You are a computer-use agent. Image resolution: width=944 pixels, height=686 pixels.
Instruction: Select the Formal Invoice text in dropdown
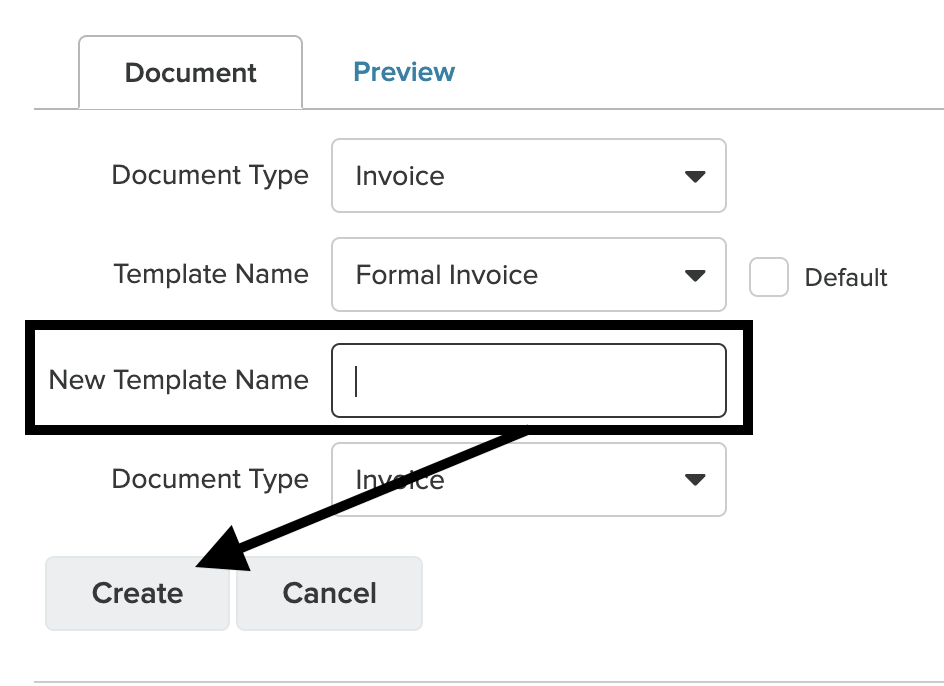(x=447, y=275)
